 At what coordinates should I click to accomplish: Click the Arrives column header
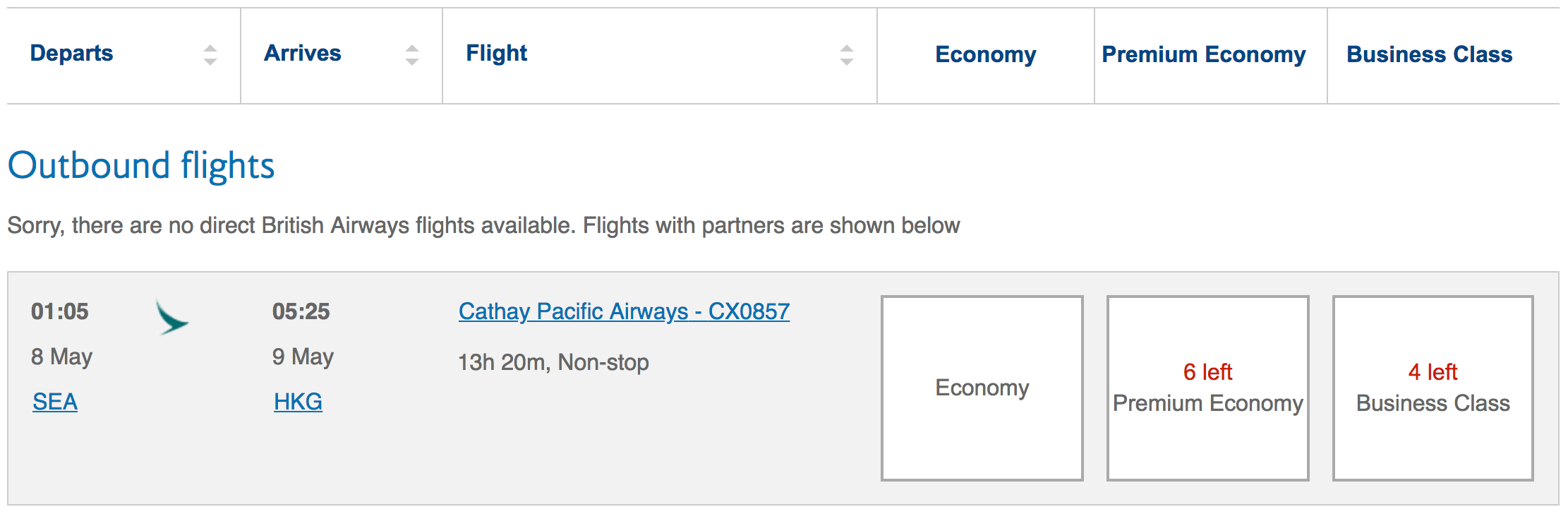click(x=302, y=54)
